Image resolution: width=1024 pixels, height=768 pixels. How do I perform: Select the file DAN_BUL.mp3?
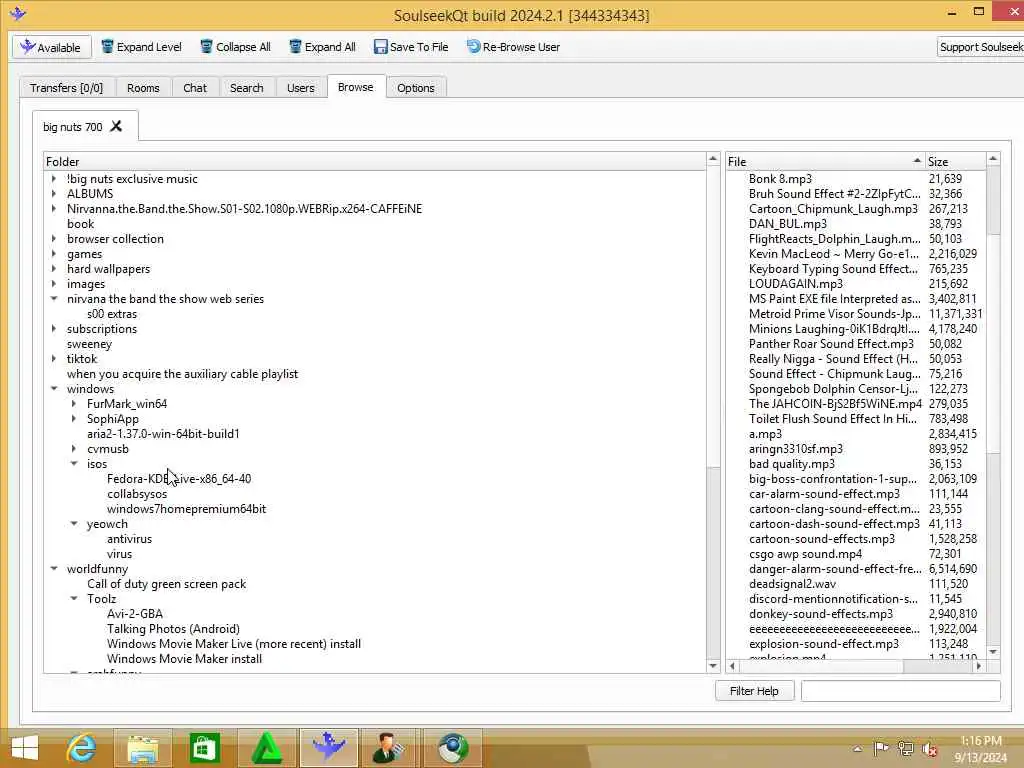point(788,224)
